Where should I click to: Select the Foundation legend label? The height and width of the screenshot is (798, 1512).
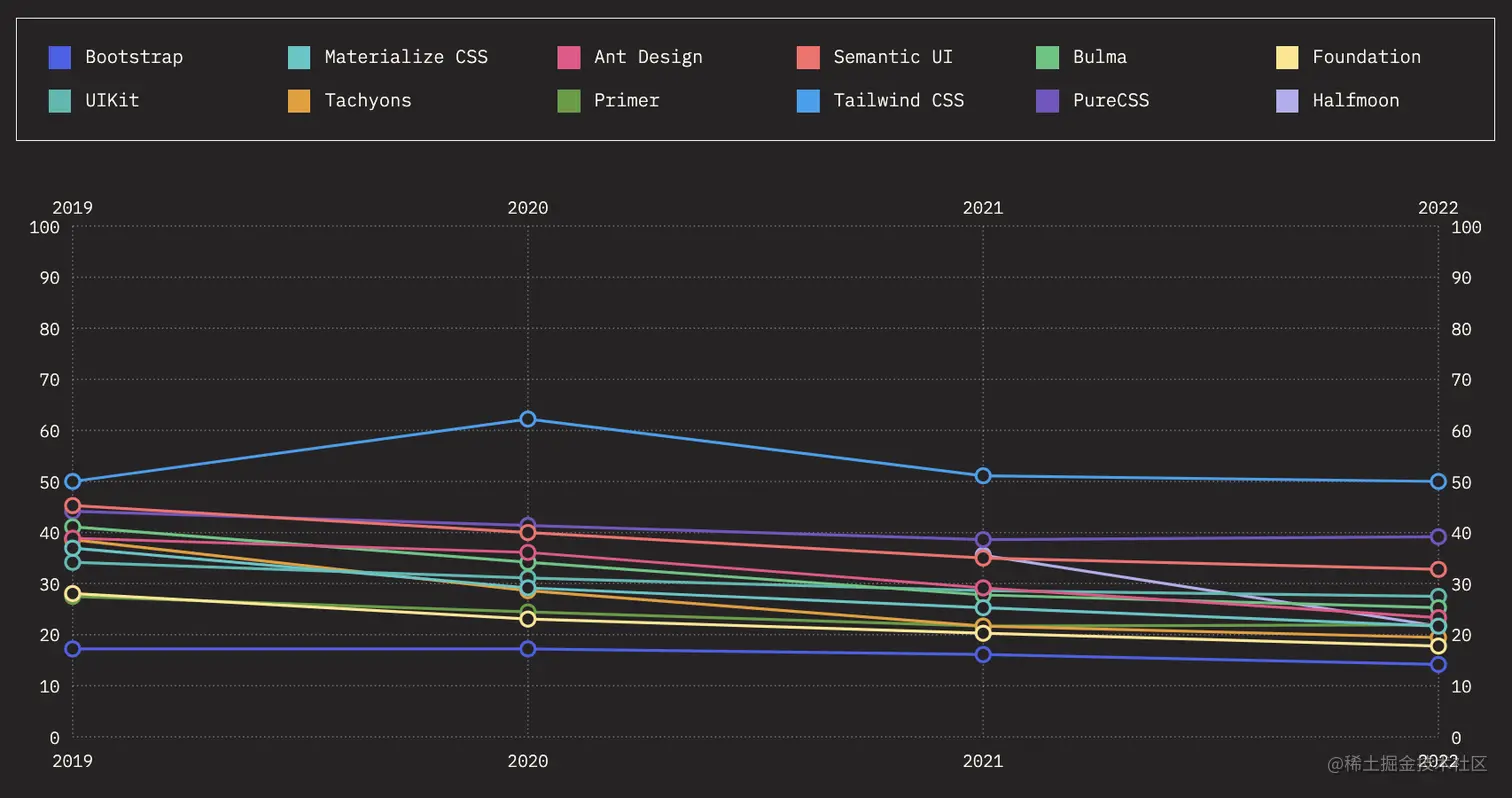tap(1366, 57)
